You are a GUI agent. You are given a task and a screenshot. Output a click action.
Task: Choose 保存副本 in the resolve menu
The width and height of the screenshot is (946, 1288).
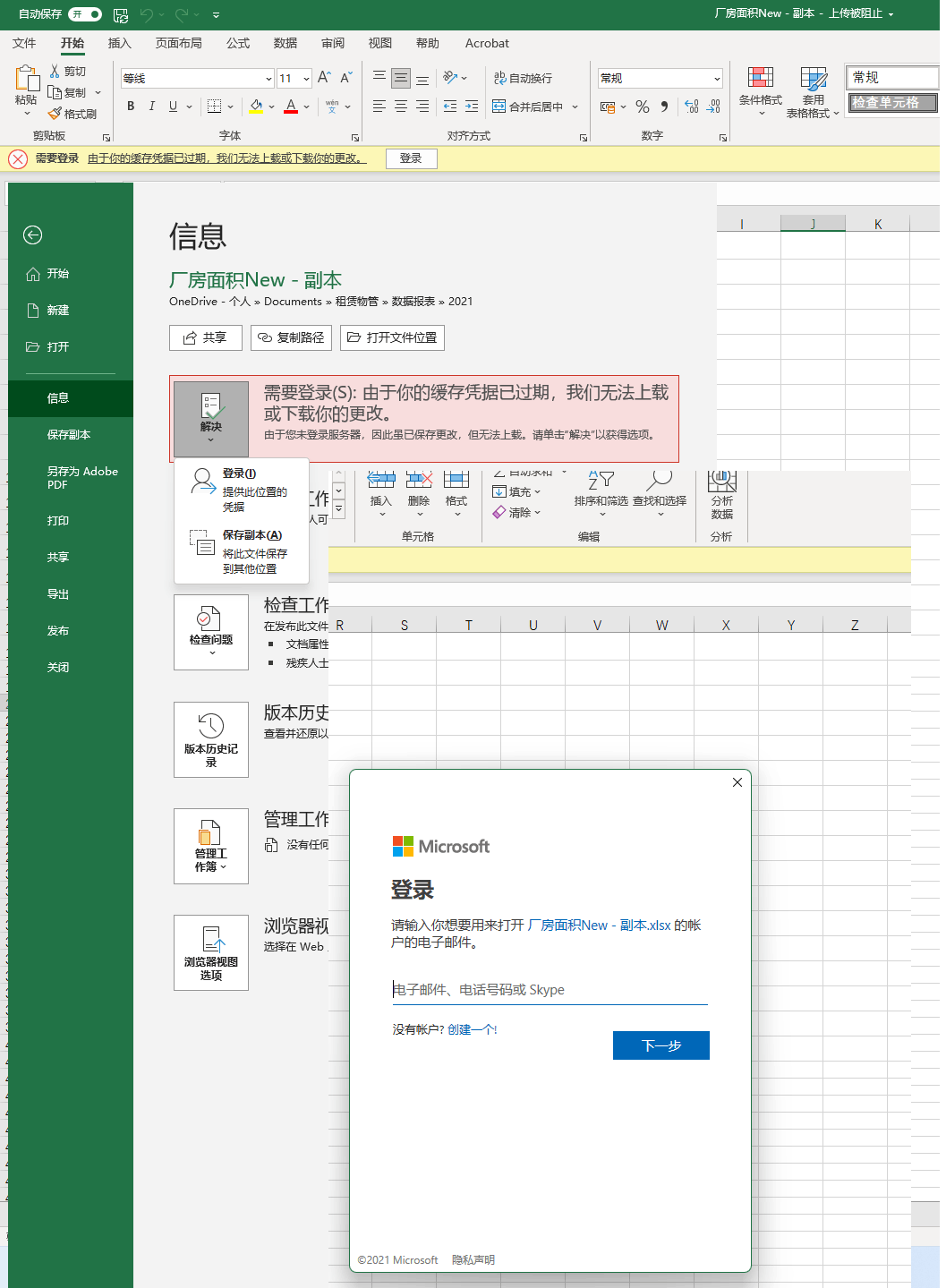click(x=242, y=550)
